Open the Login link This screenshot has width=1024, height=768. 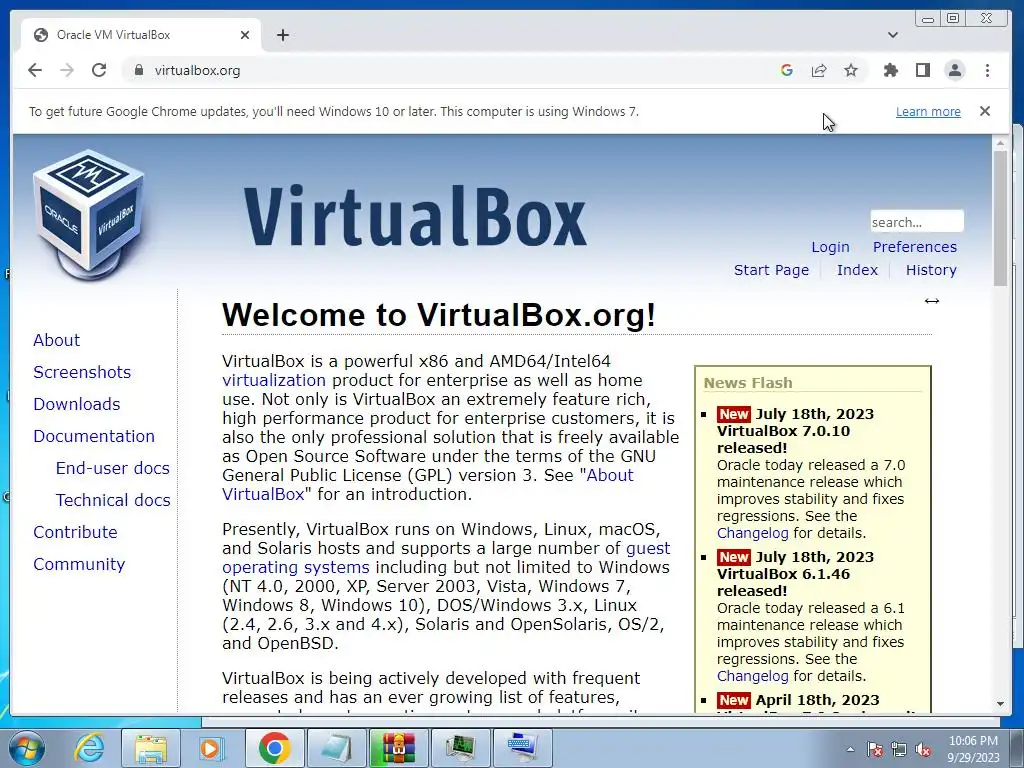(830, 247)
